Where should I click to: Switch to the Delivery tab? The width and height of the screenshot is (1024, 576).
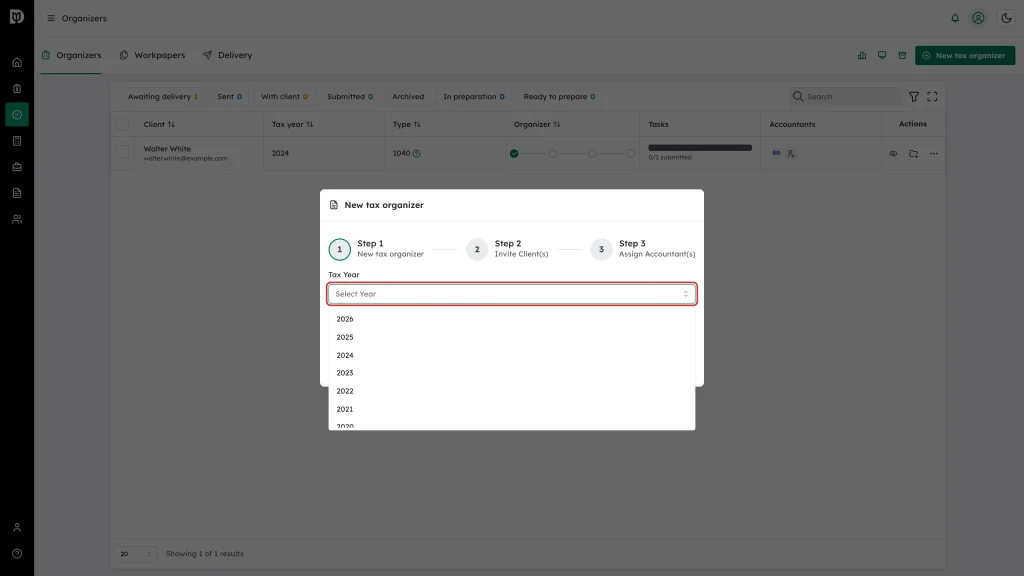(x=227, y=56)
